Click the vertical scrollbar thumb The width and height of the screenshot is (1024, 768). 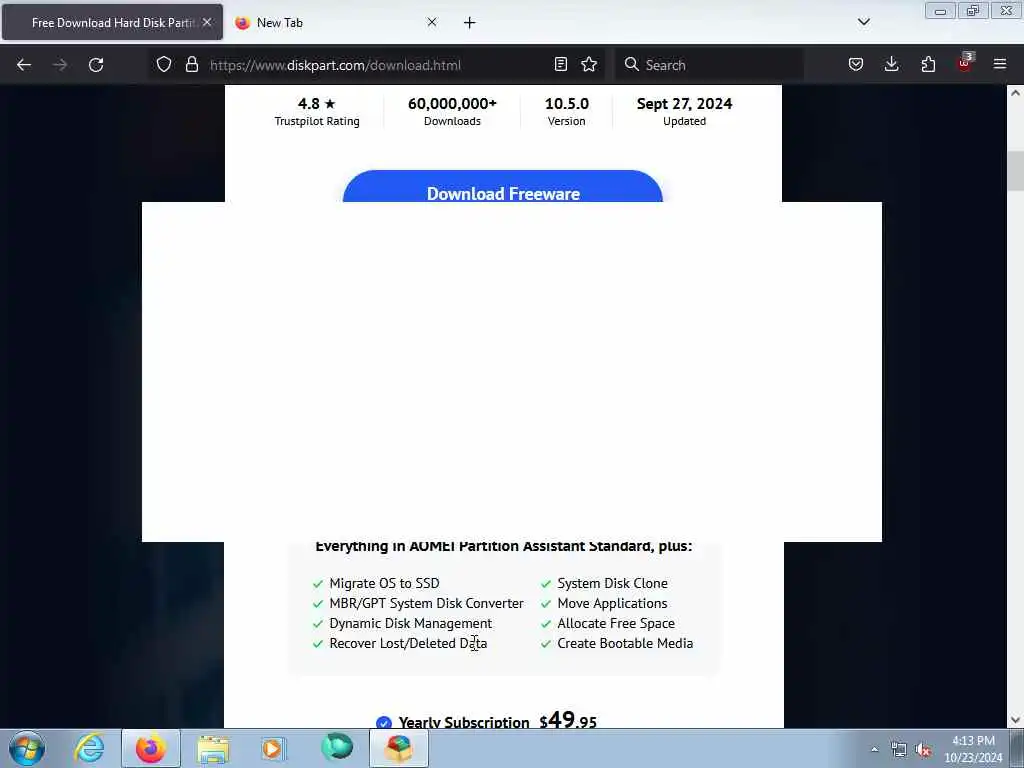(x=1016, y=170)
